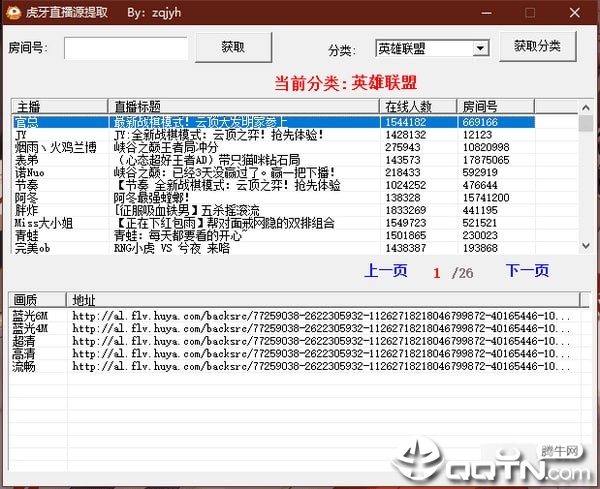Select the streamer row 节奏

pos(274,185)
